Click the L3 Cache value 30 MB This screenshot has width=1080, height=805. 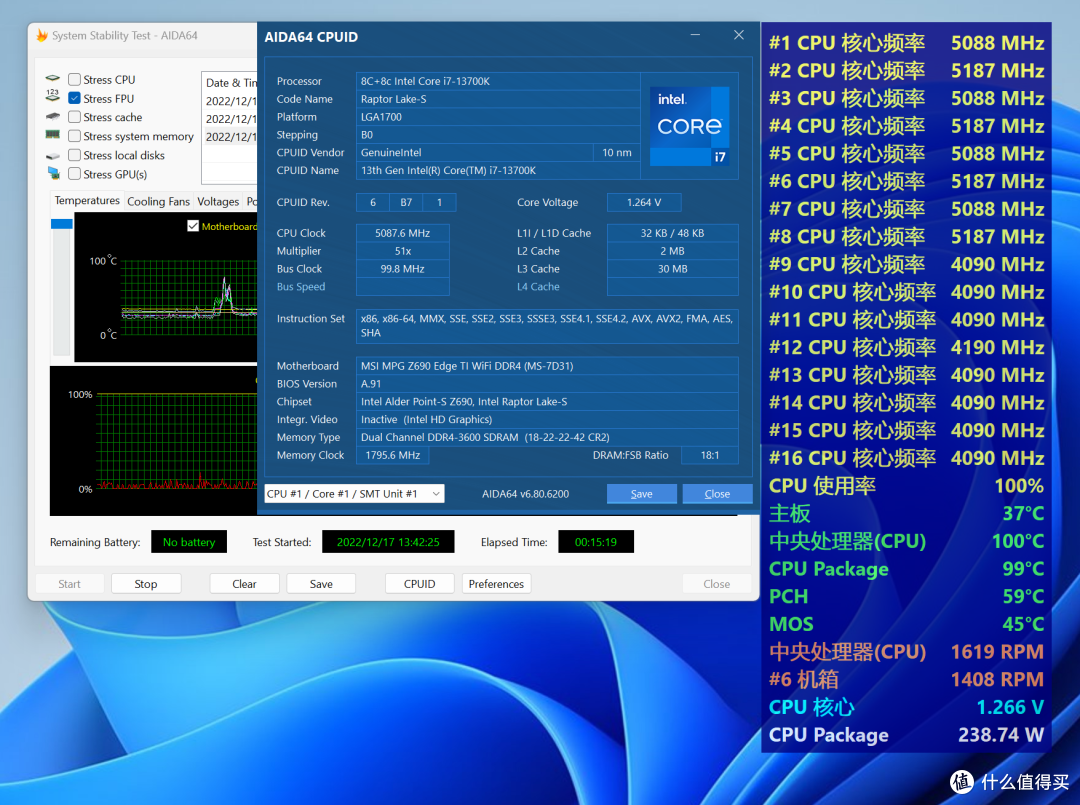tap(672, 269)
